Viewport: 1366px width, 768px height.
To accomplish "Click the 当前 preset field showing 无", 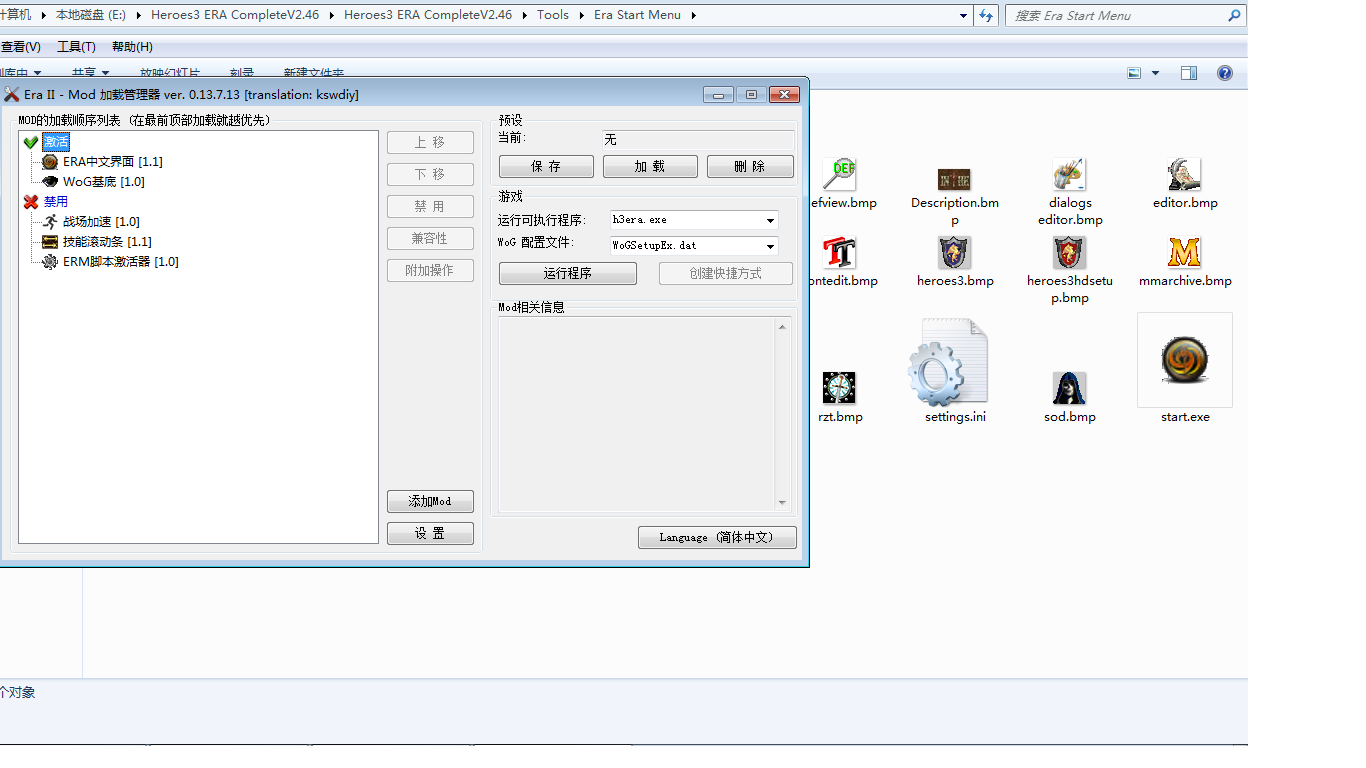I will click(697, 140).
